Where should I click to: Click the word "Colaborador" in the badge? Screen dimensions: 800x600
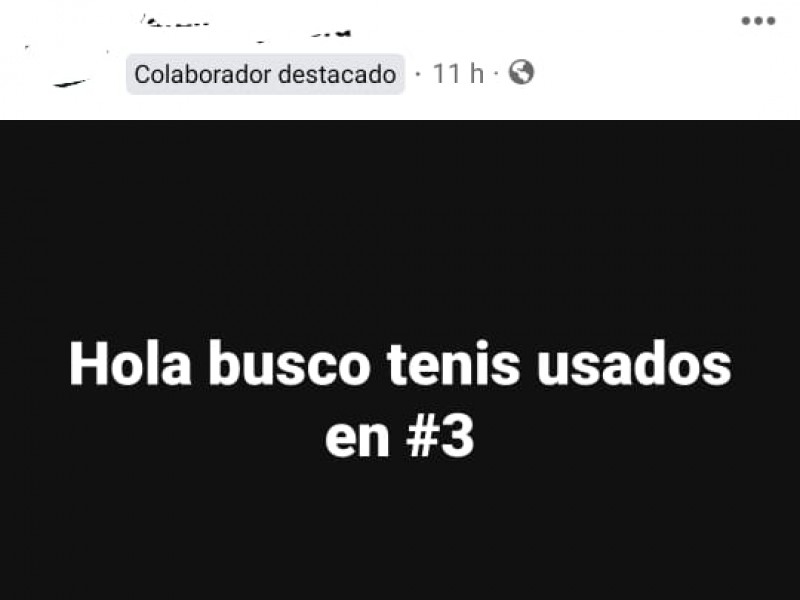pos(203,74)
